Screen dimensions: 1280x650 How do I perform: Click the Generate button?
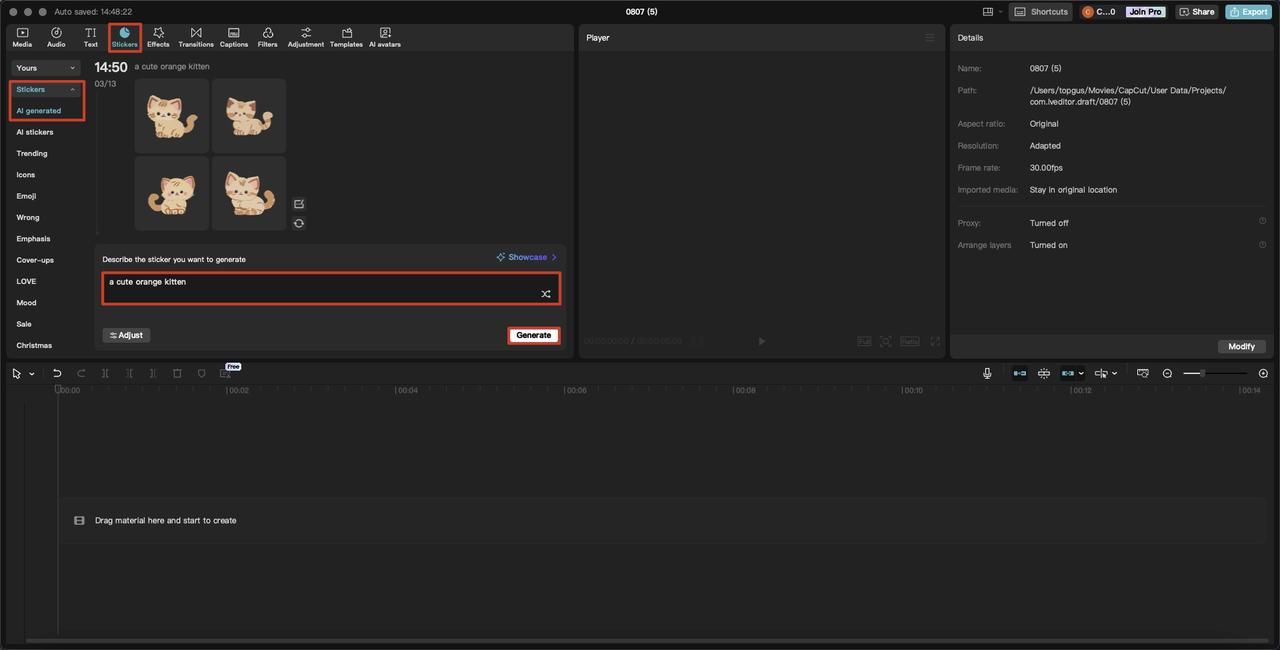point(534,335)
